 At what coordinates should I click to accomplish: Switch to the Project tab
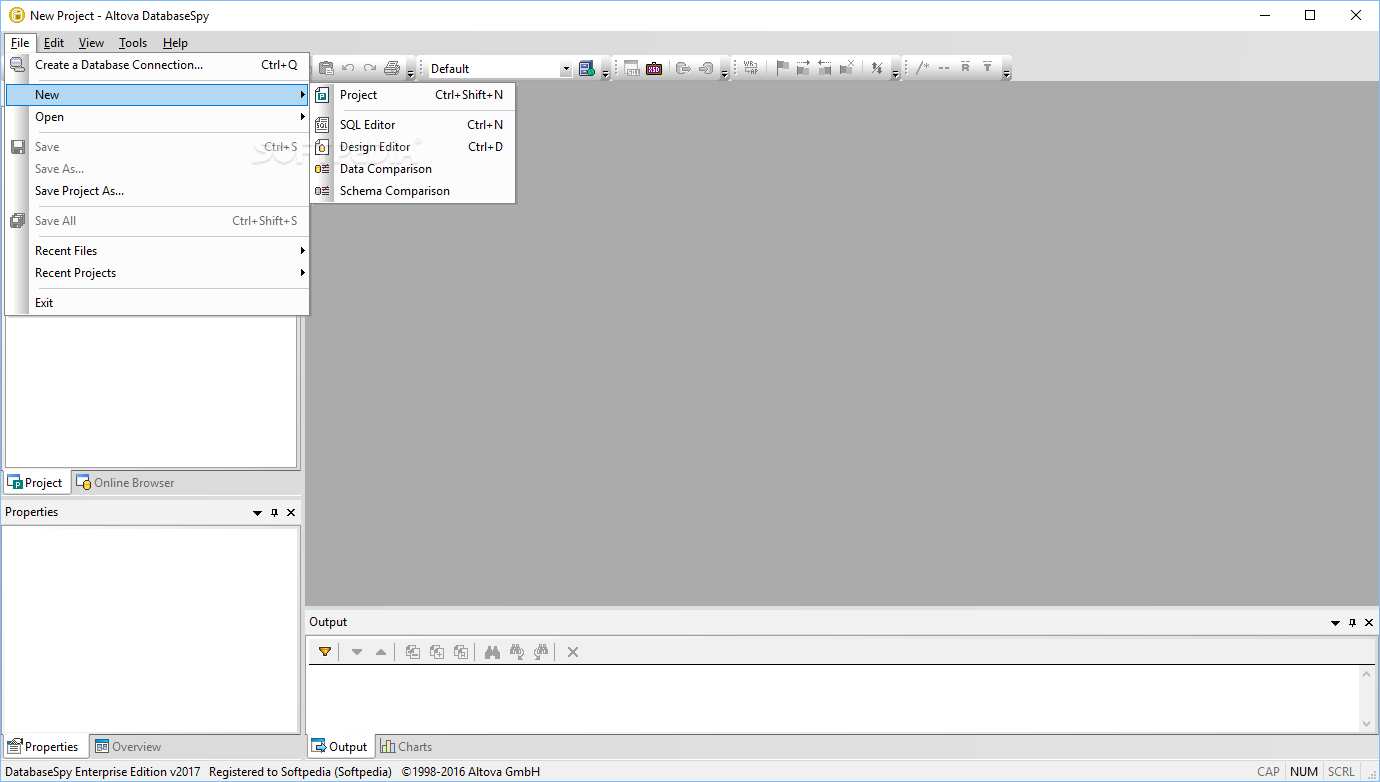tap(36, 483)
